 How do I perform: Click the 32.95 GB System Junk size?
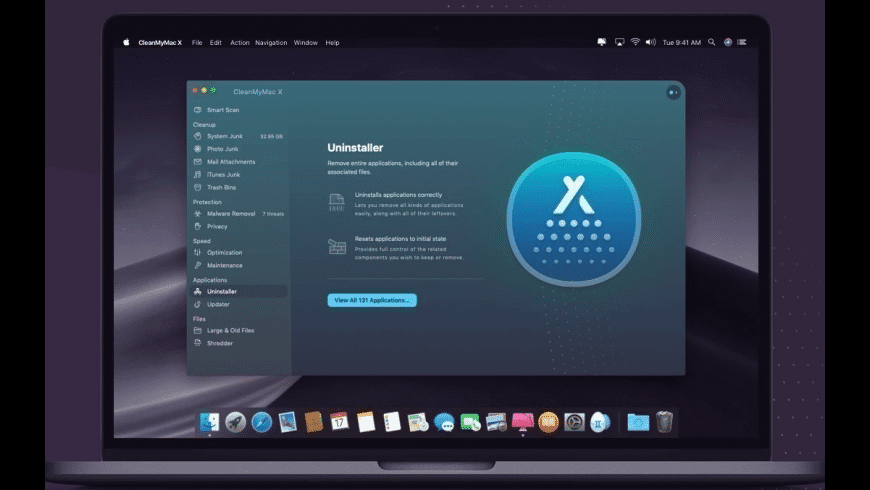(x=271, y=137)
